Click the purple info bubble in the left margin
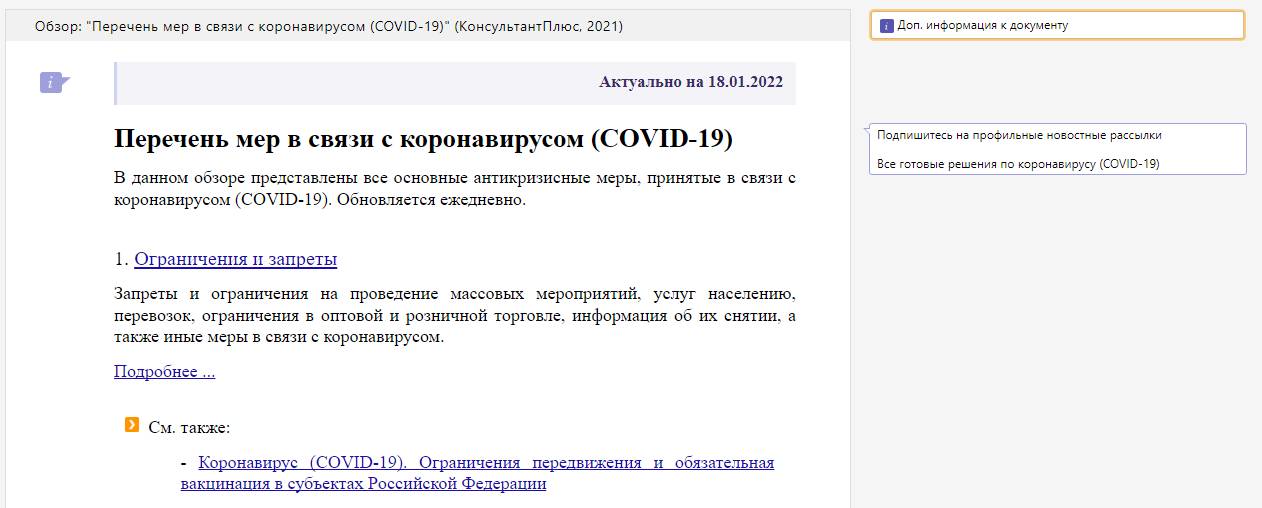This screenshot has width=1262, height=508. 53,83
